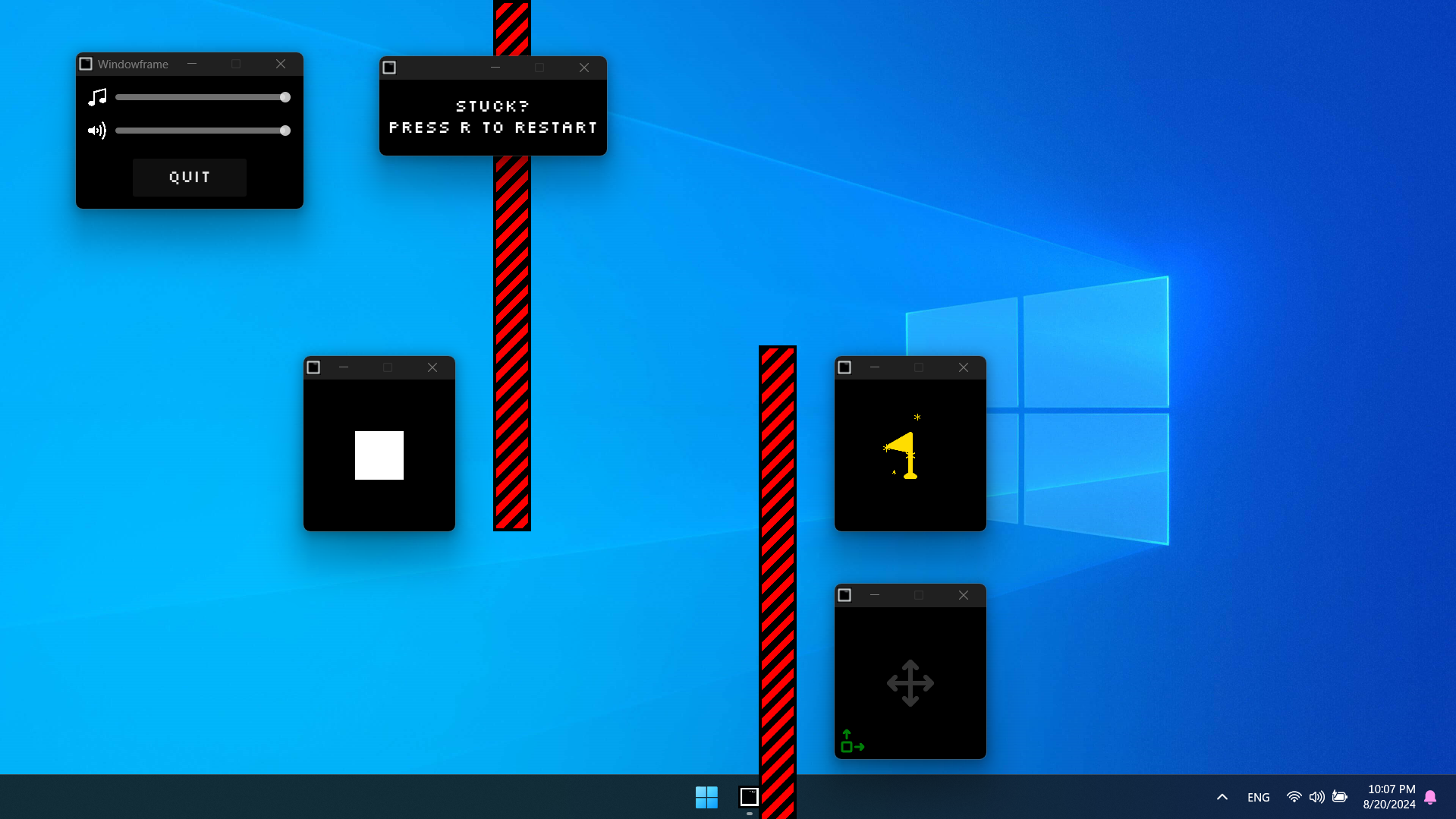
Task: Click the music note icon
Action: point(97,97)
